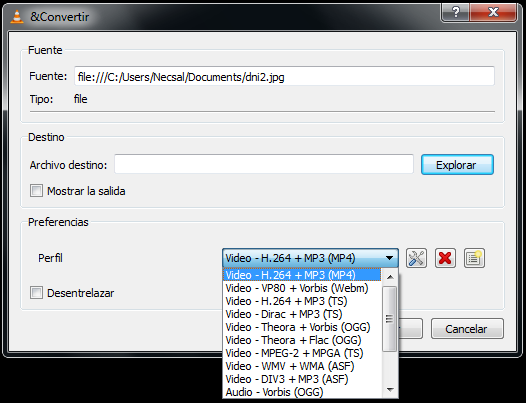This screenshot has width=526, height=403.
Task: Click the profile list scroll down arrow
Action: click(x=390, y=390)
